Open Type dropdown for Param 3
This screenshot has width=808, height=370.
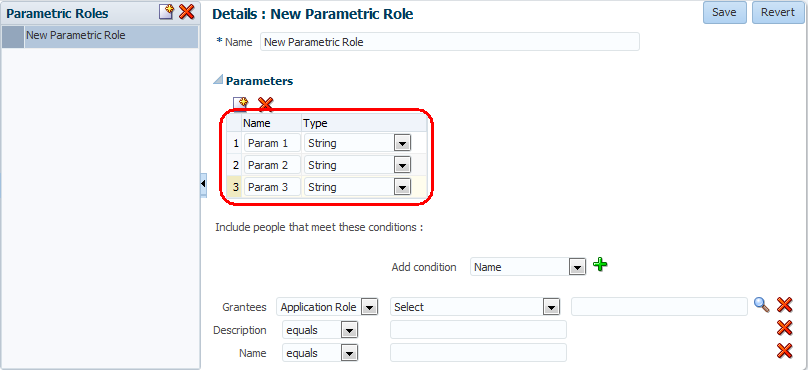401,187
